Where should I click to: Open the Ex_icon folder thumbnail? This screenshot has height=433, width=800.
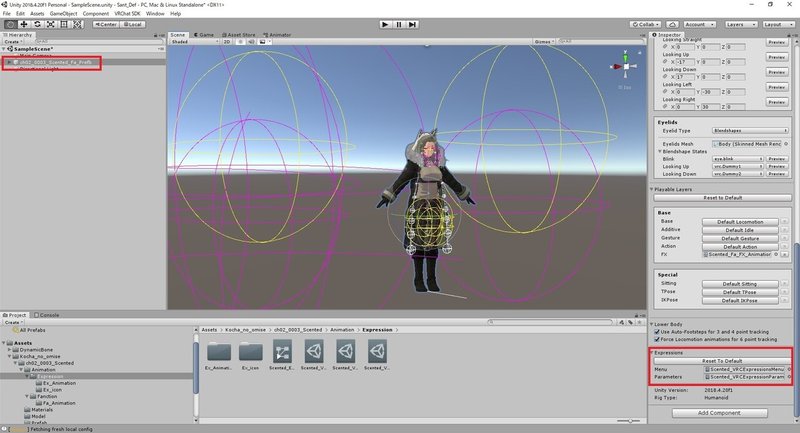click(x=251, y=352)
